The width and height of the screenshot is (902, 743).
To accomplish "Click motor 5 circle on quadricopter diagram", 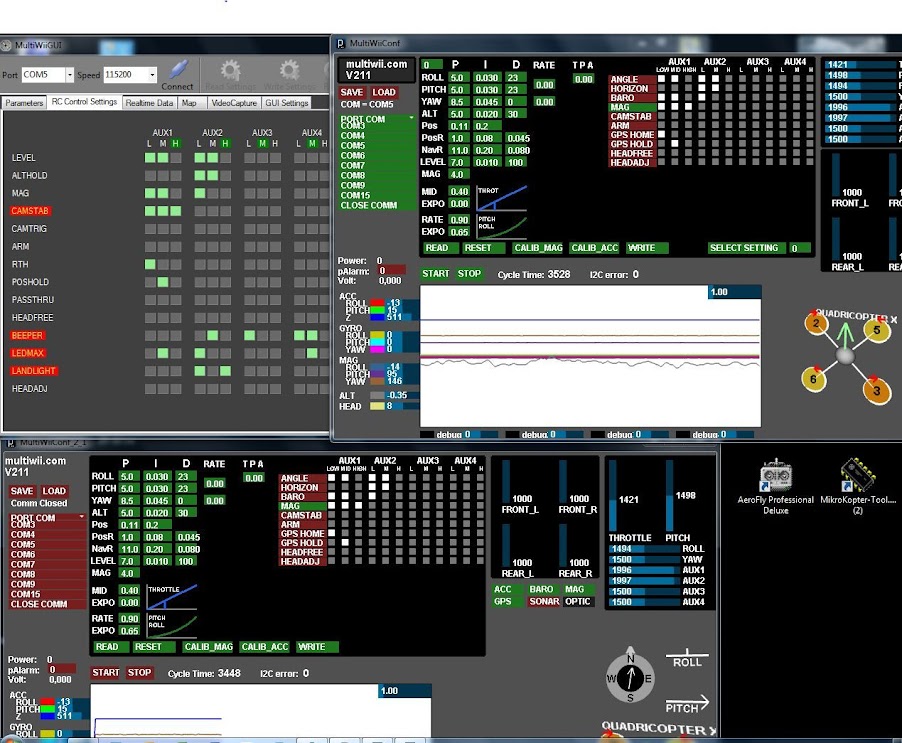I will [x=877, y=330].
